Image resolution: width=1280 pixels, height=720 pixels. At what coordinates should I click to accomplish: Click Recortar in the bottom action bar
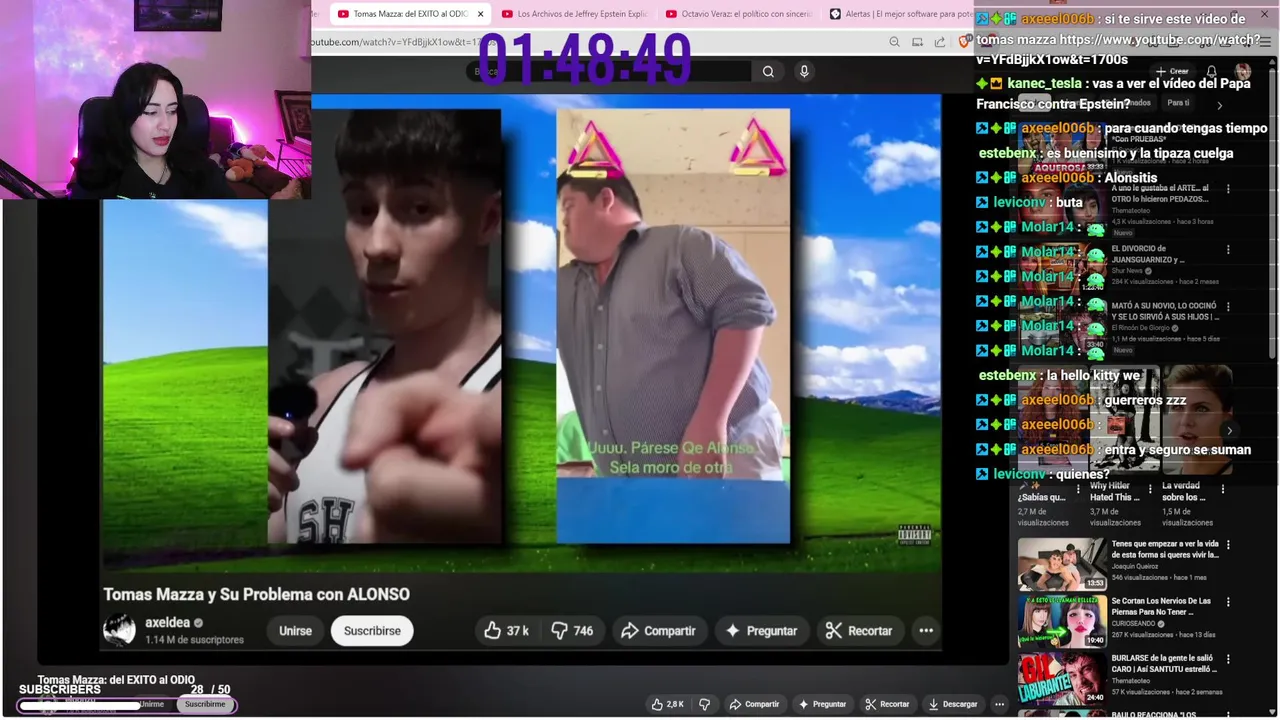pyautogui.click(x=886, y=704)
